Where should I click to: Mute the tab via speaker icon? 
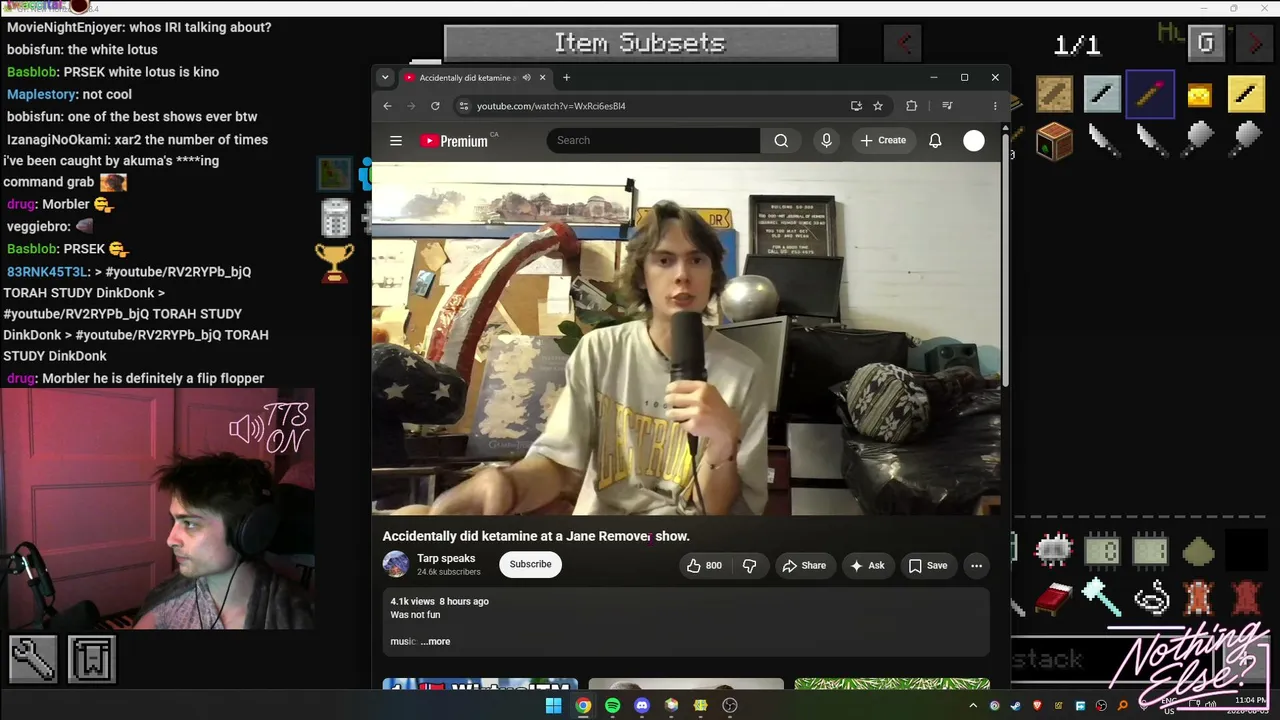[x=526, y=78]
